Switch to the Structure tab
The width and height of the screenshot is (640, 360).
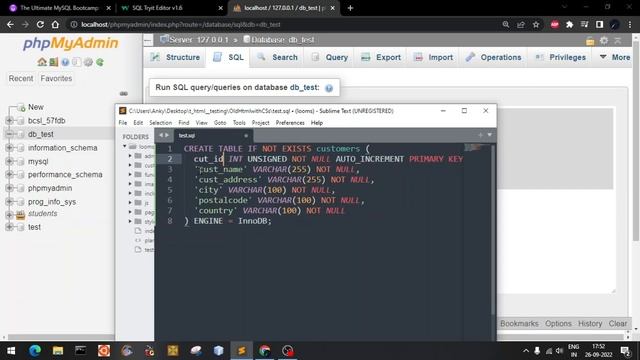tap(175, 58)
